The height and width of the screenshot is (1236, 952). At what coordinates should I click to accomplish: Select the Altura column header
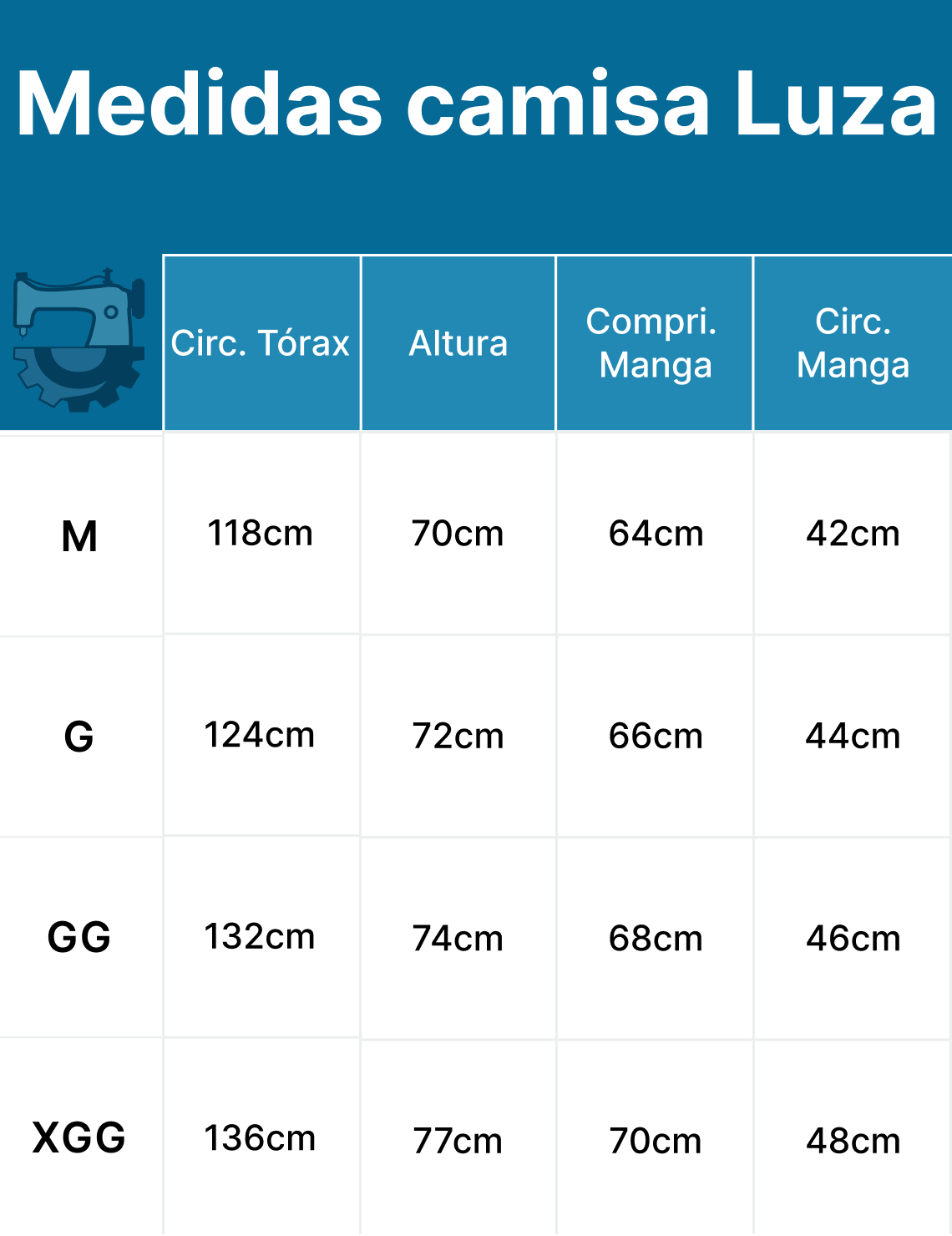(x=458, y=343)
